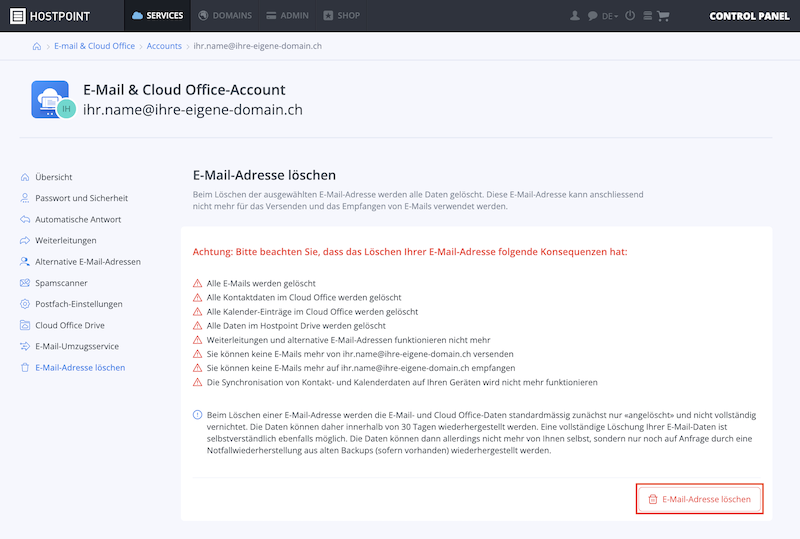Click the Spamscanner envelope icon
This screenshot has width=800, height=539.
(24, 283)
